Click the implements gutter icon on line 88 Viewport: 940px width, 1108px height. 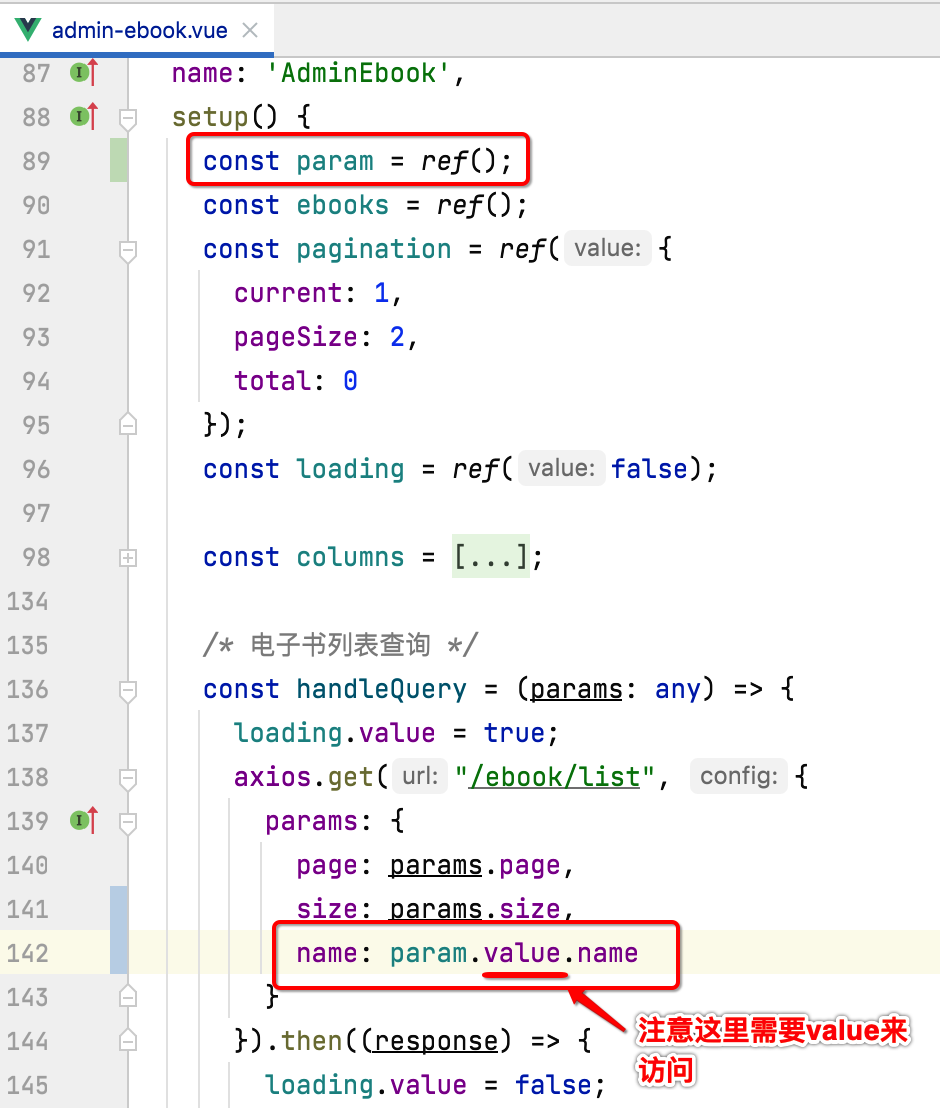pyautogui.click(x=83, y=117)
